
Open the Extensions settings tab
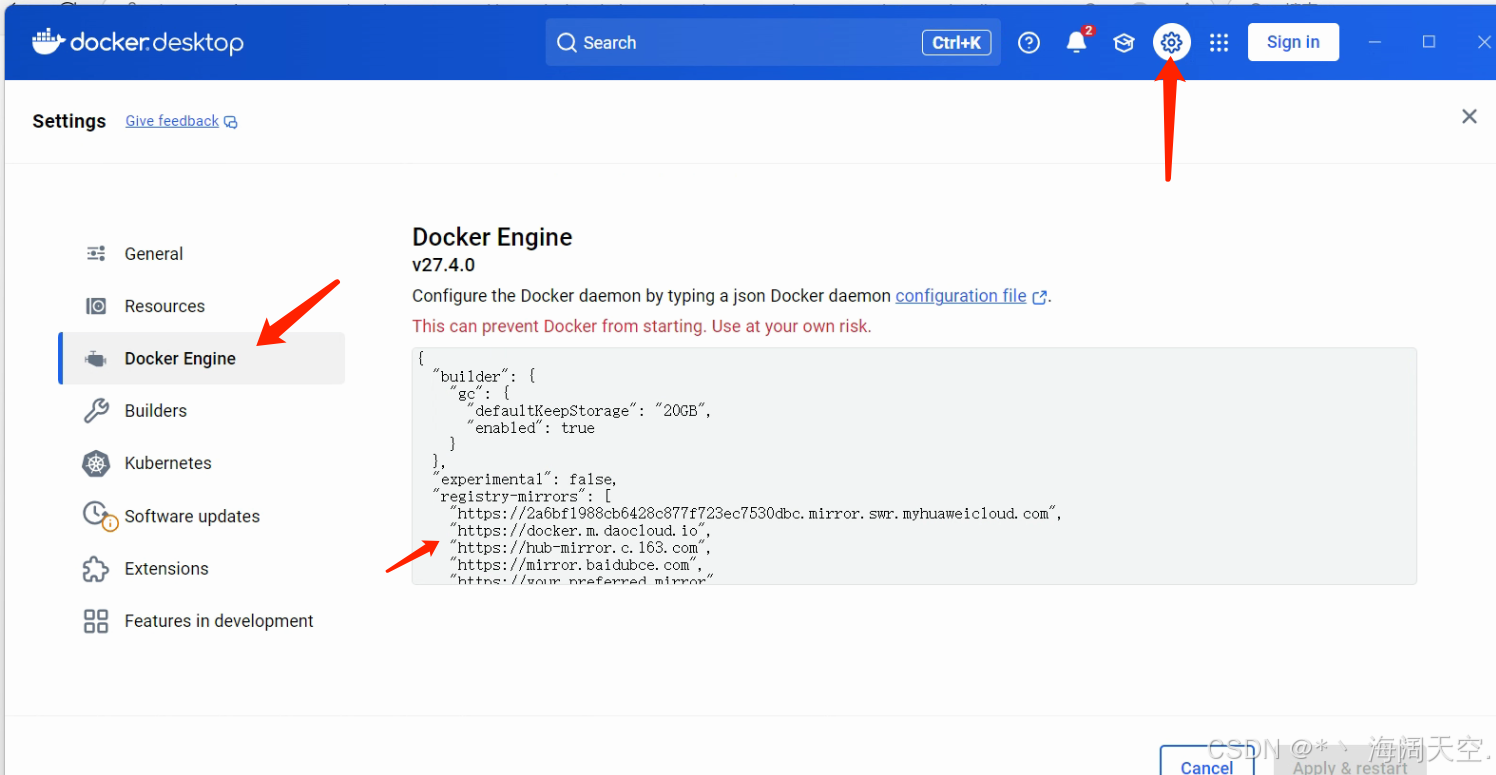[x=202, y=568]
